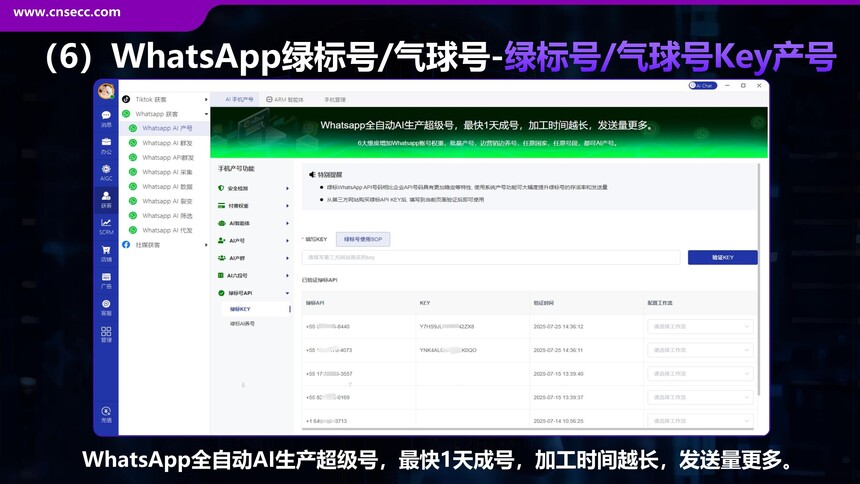The image size is (860, 484).
Task: Click the megaphone icon beside 特别提醒
Action: [x=312, y=175]
